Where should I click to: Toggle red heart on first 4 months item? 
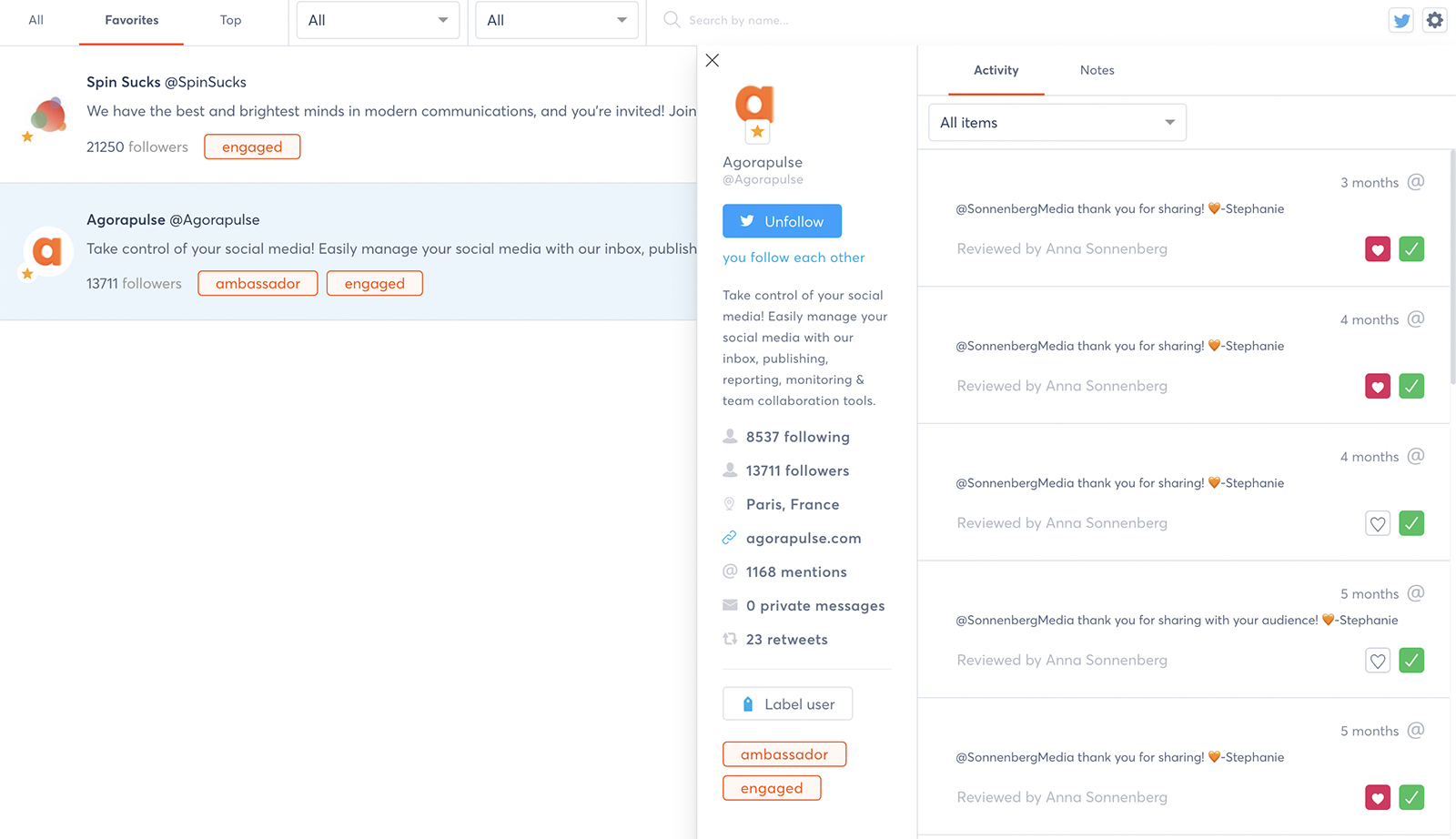[x=1378, y=387]
